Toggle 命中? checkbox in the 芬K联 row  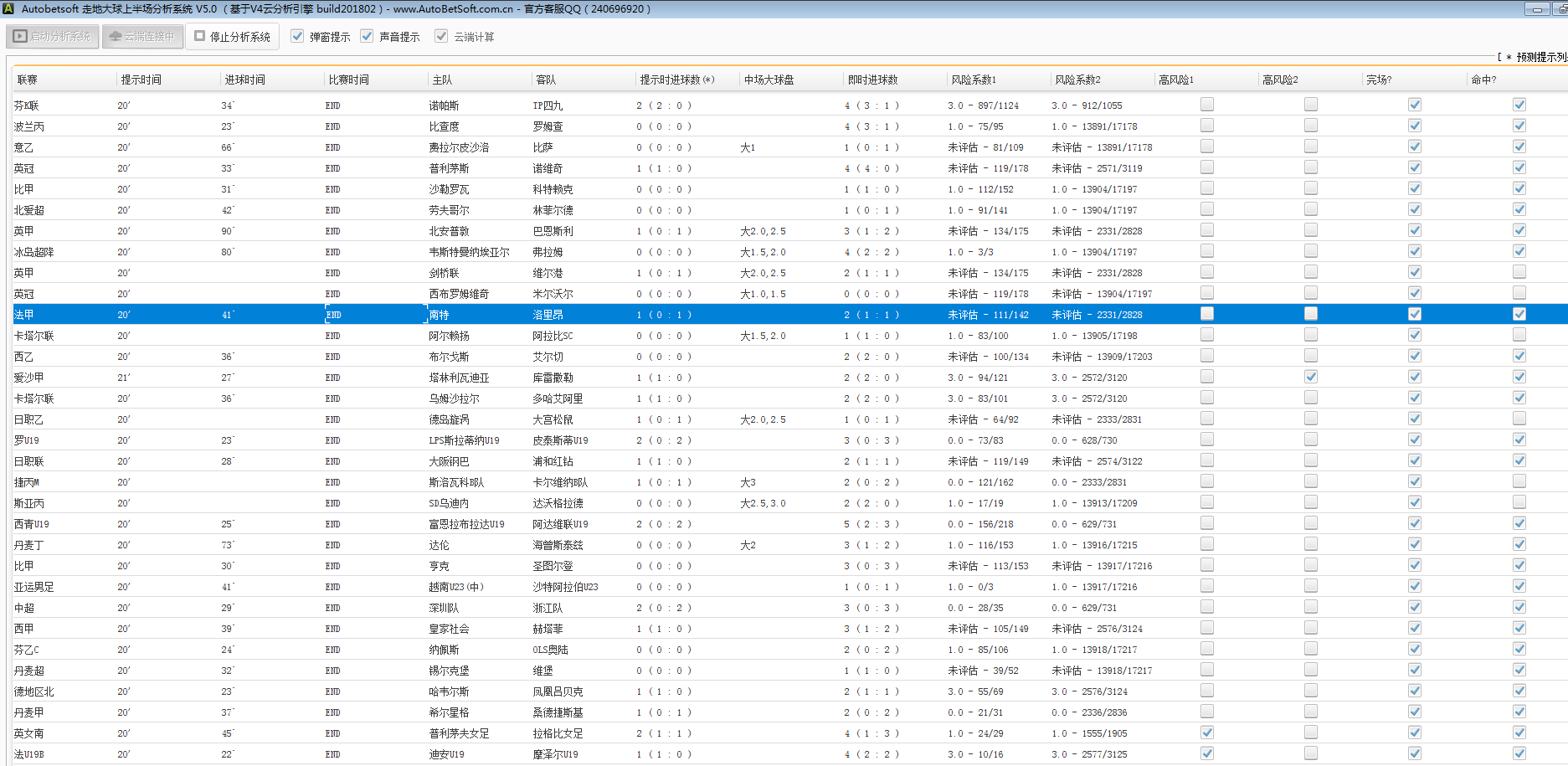tap(1519, 105)
